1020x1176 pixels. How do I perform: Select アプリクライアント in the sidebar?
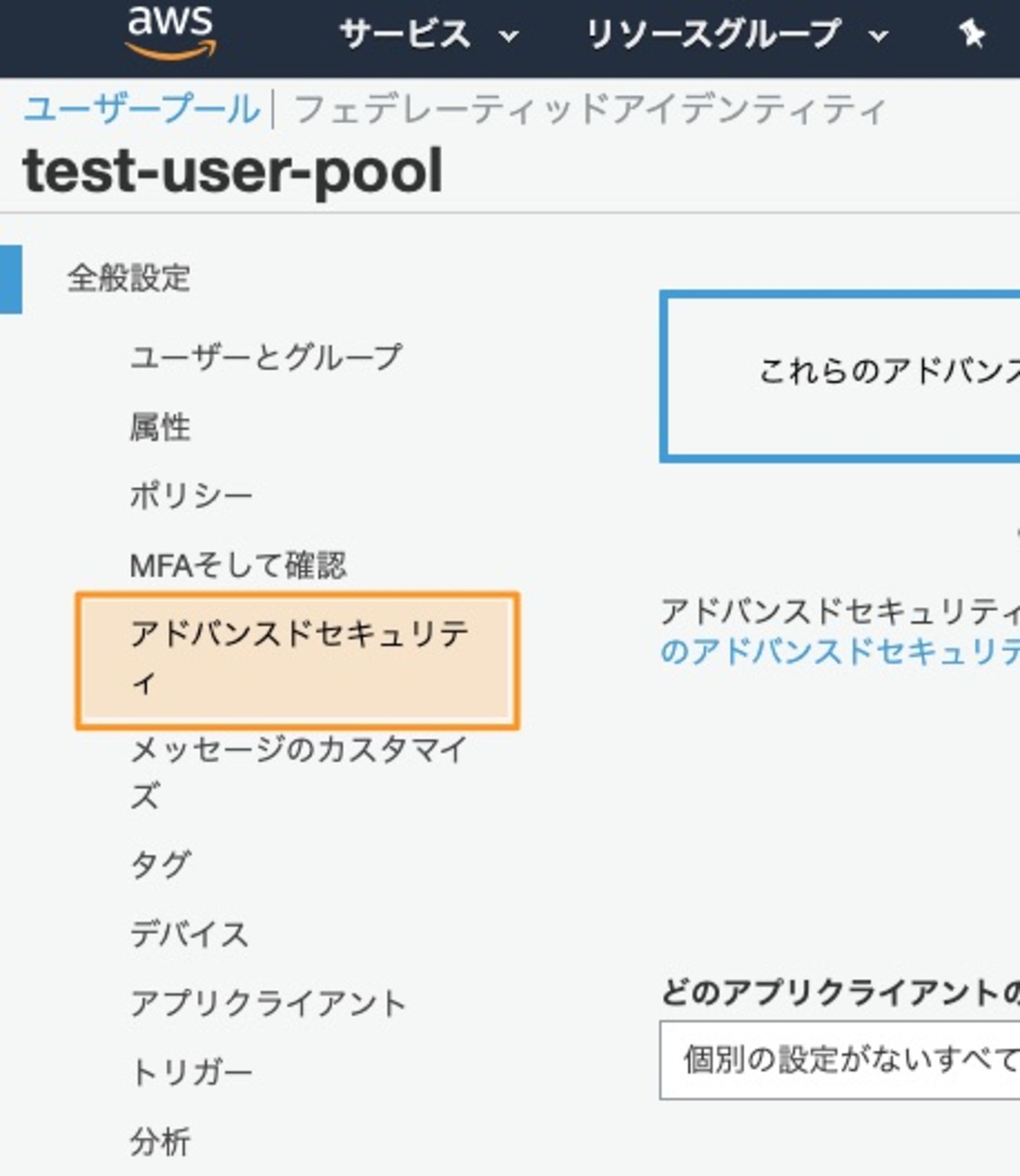268,1001
